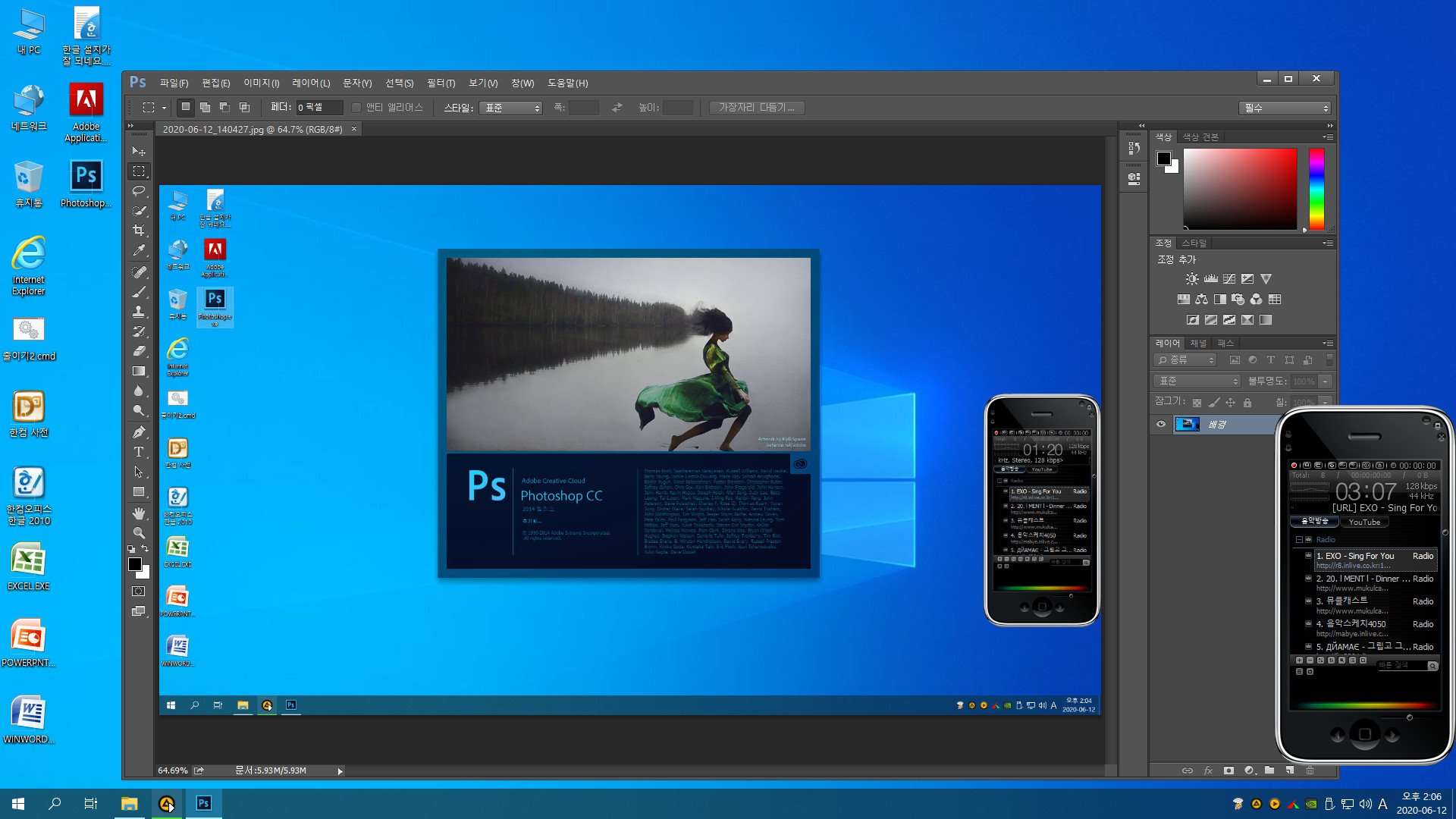Select the Rectangle shape tool
The height and width of the screenshot is (819, 1456).
tap(139, 491)
